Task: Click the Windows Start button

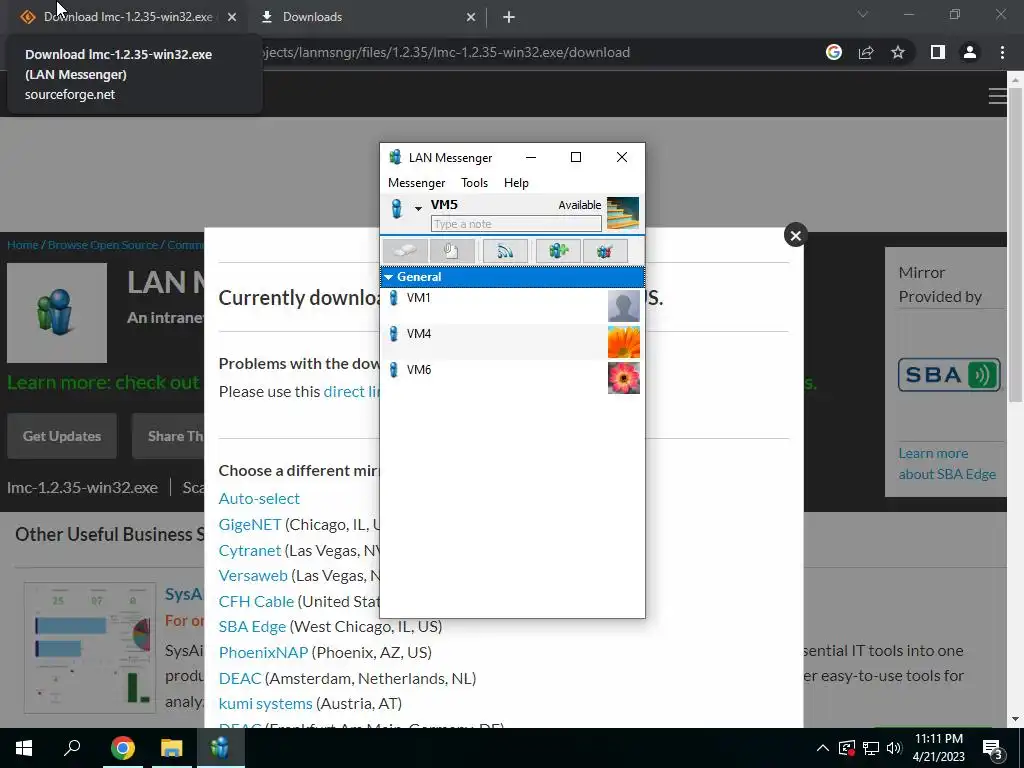Action: pyautogui.click(x=24, y=748)
